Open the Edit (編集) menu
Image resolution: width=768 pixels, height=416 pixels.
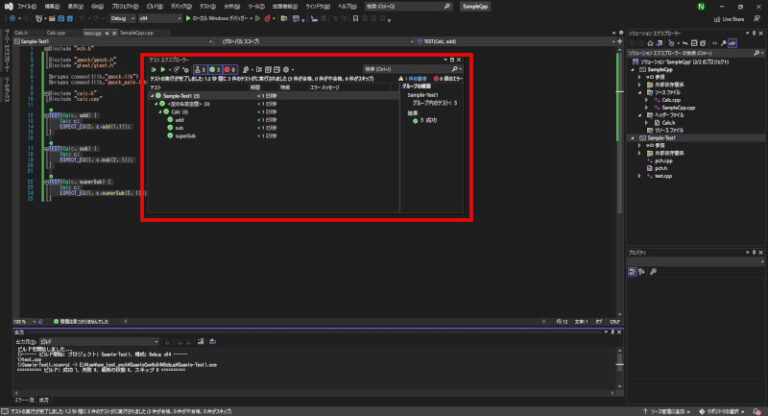click(51, 6)
